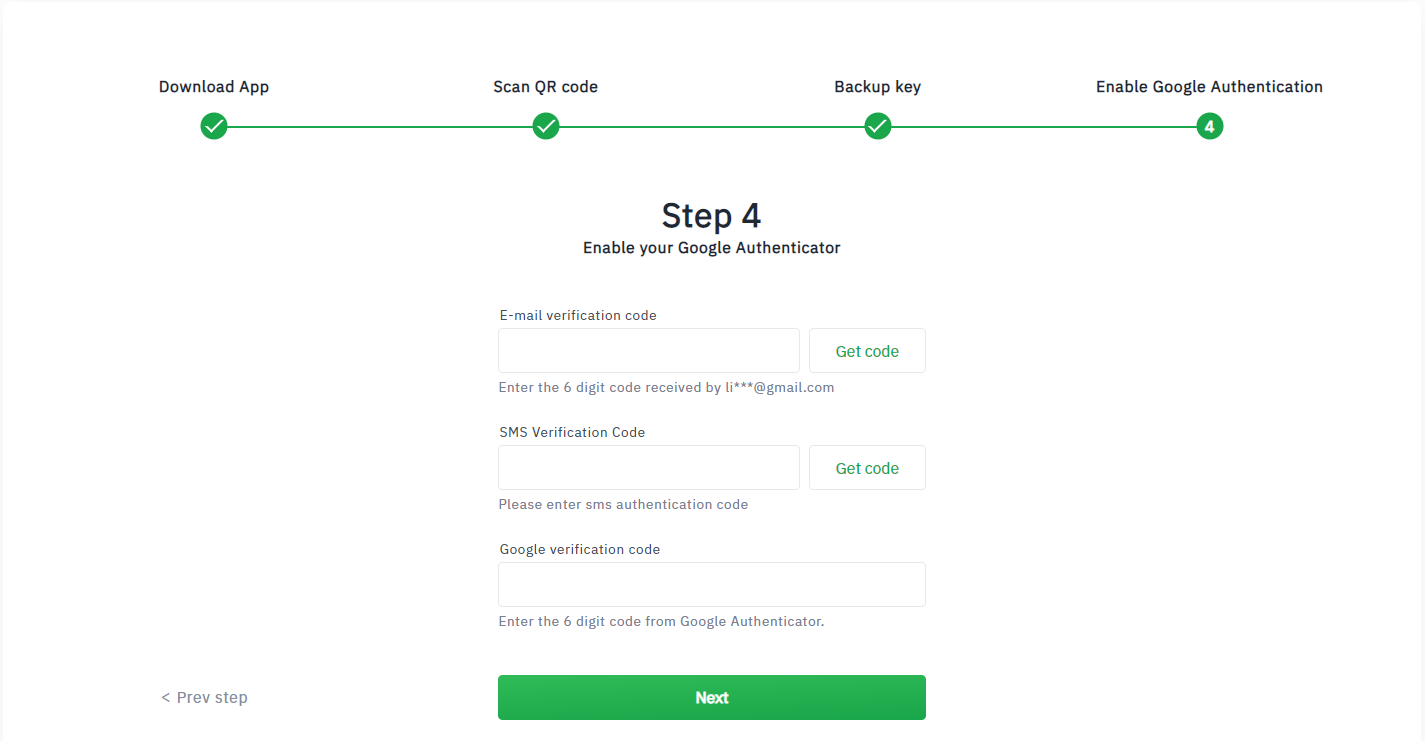This screenshot has width=1425, height=741.
Task: Select the Scan QR code step label
Action: [x=546, y=87]
